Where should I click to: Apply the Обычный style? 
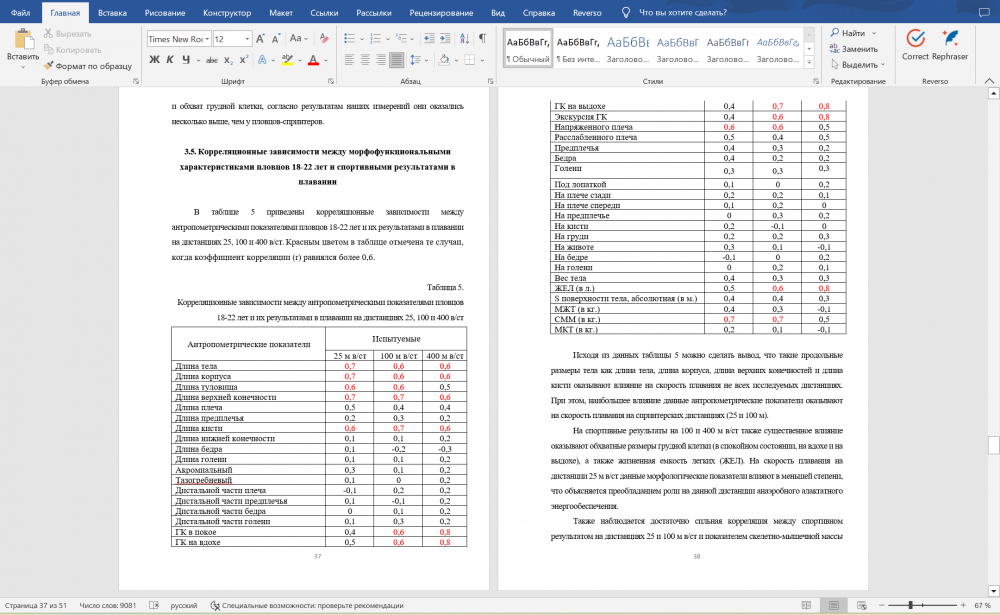[x=525, y=48]
